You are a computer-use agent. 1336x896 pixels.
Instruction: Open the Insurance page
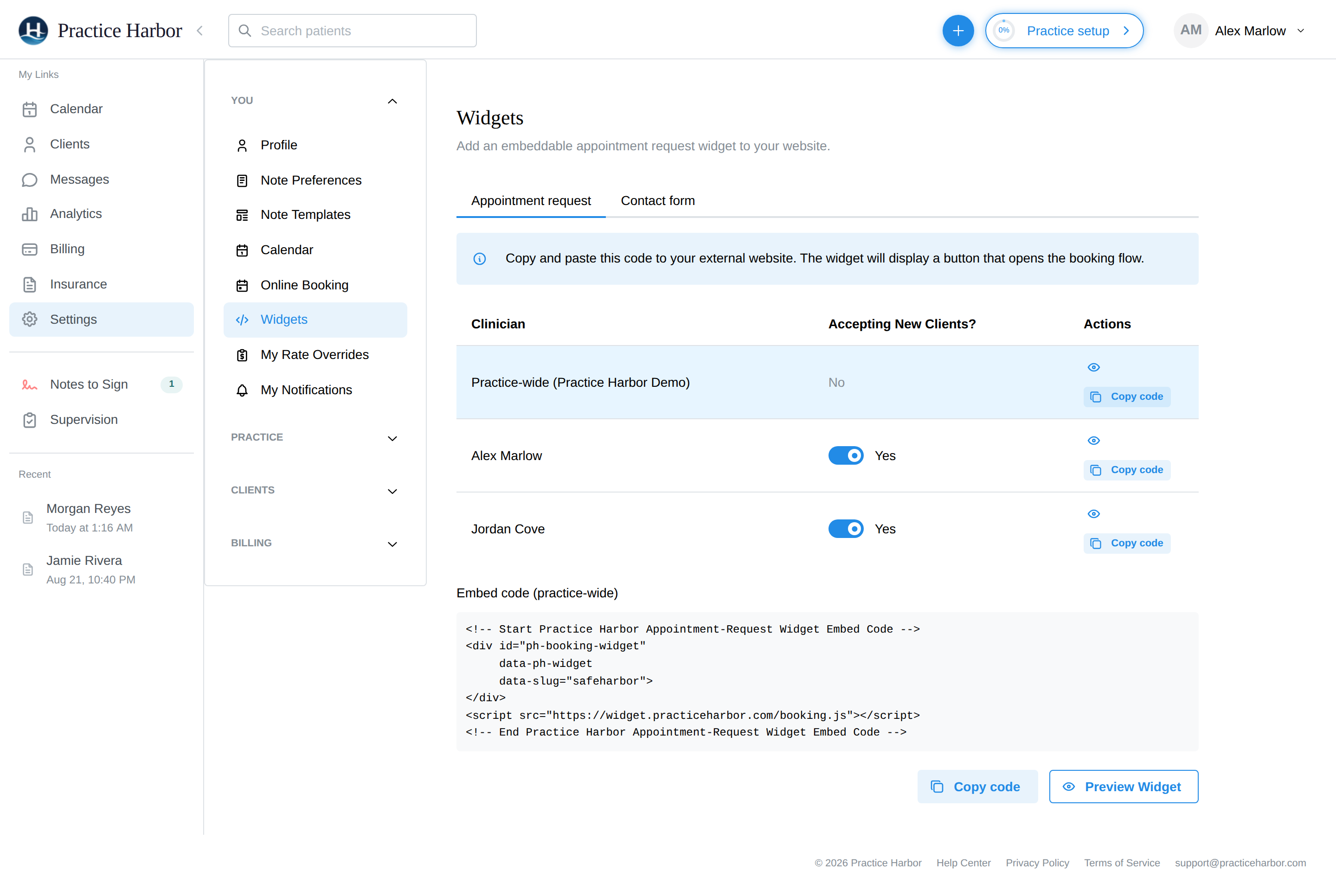coord(101,285)
